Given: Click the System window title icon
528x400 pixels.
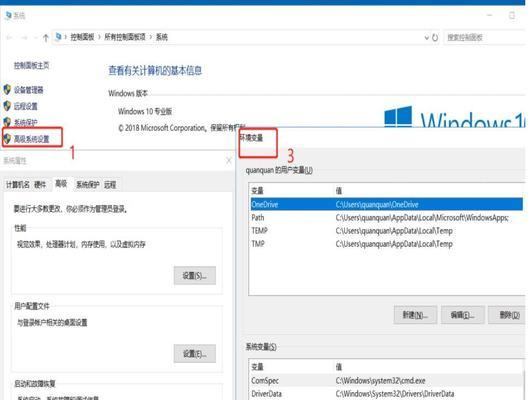Looking at the screenshot, I should (x=9, y=15).
